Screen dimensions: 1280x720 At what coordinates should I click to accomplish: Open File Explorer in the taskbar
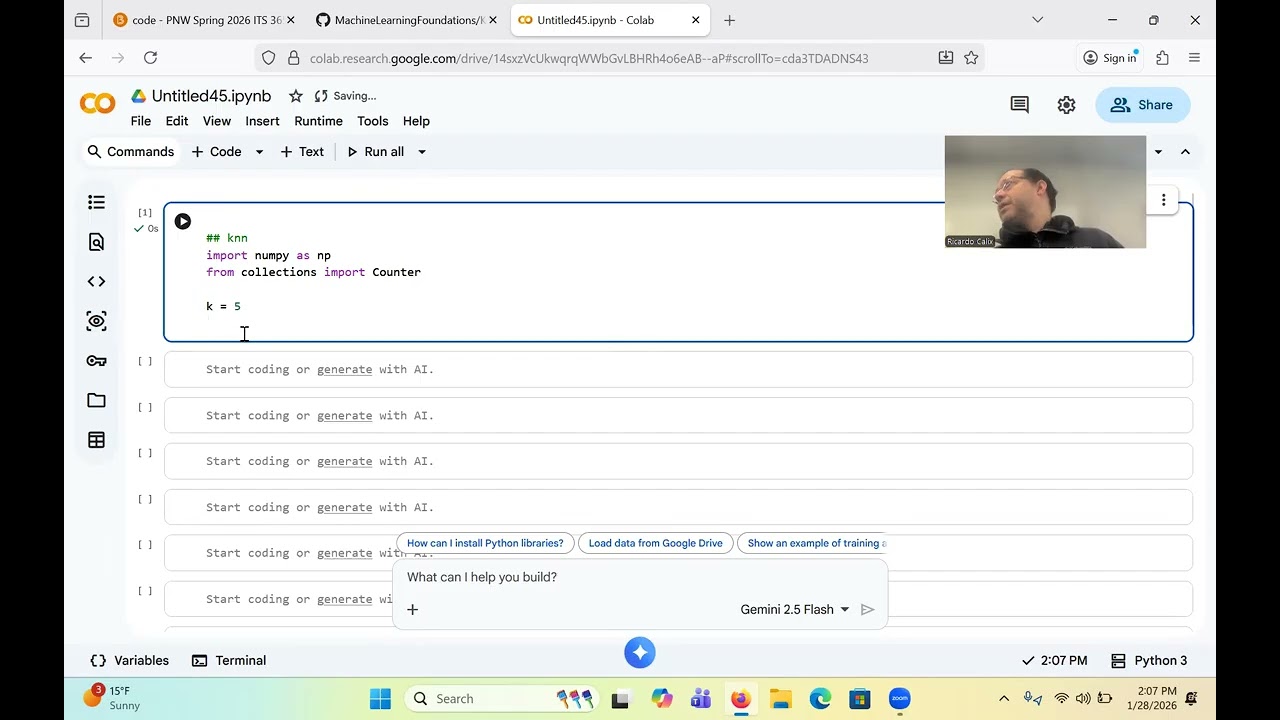pyautogui.click(x=780, y=699)
